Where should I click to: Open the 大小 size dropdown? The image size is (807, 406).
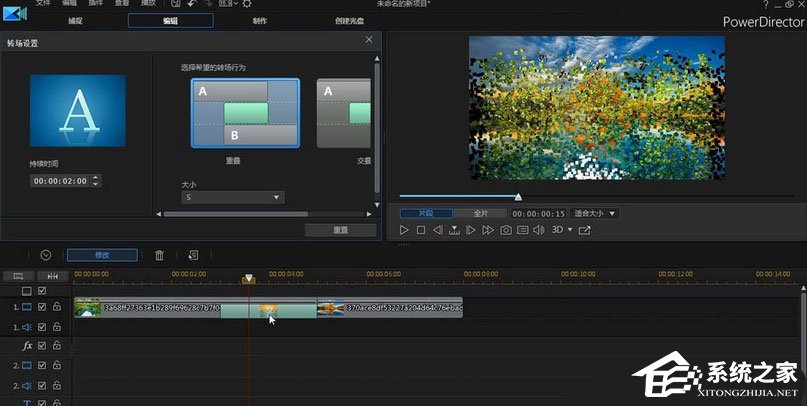coord(233,198)
